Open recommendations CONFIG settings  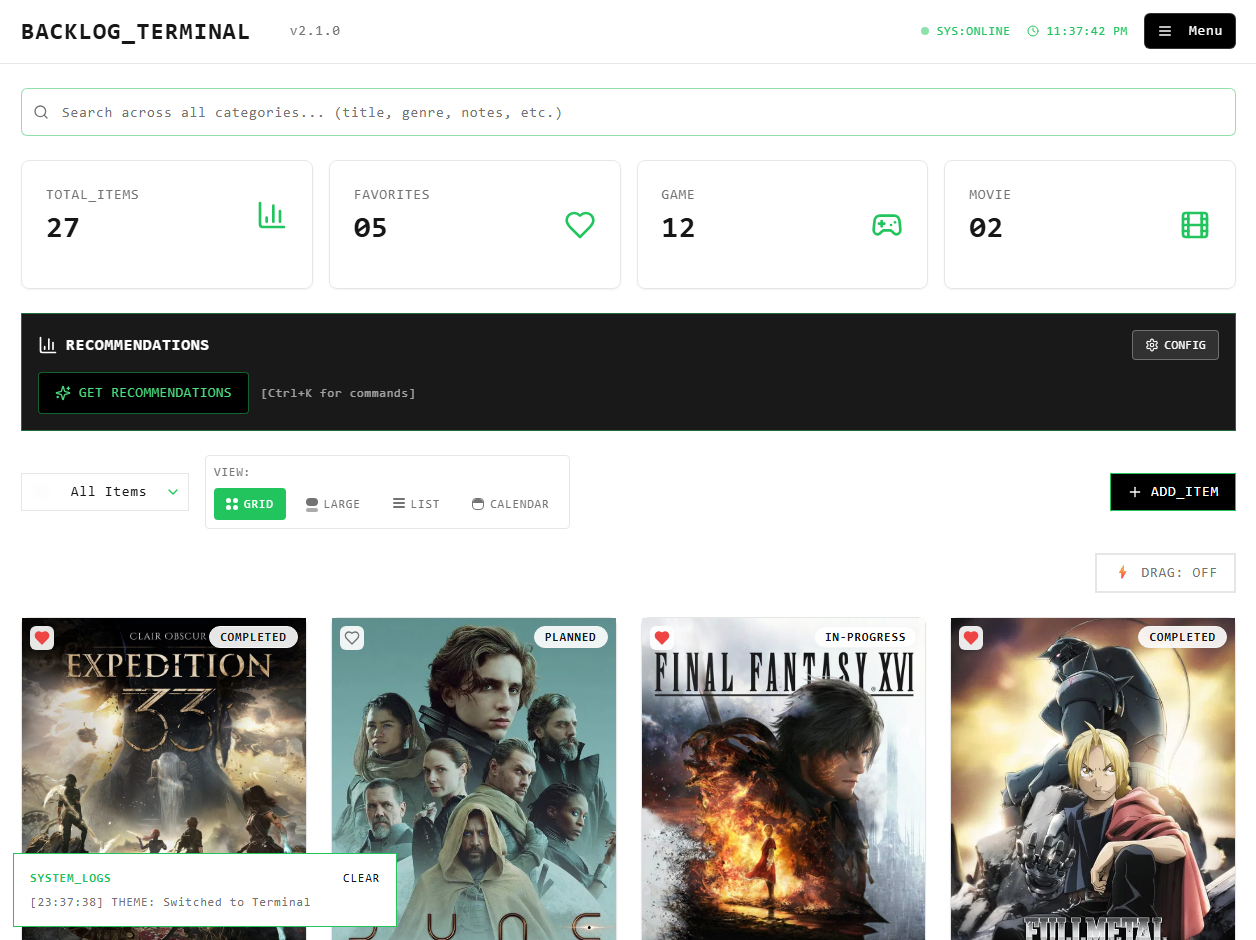click(1175, 345)
